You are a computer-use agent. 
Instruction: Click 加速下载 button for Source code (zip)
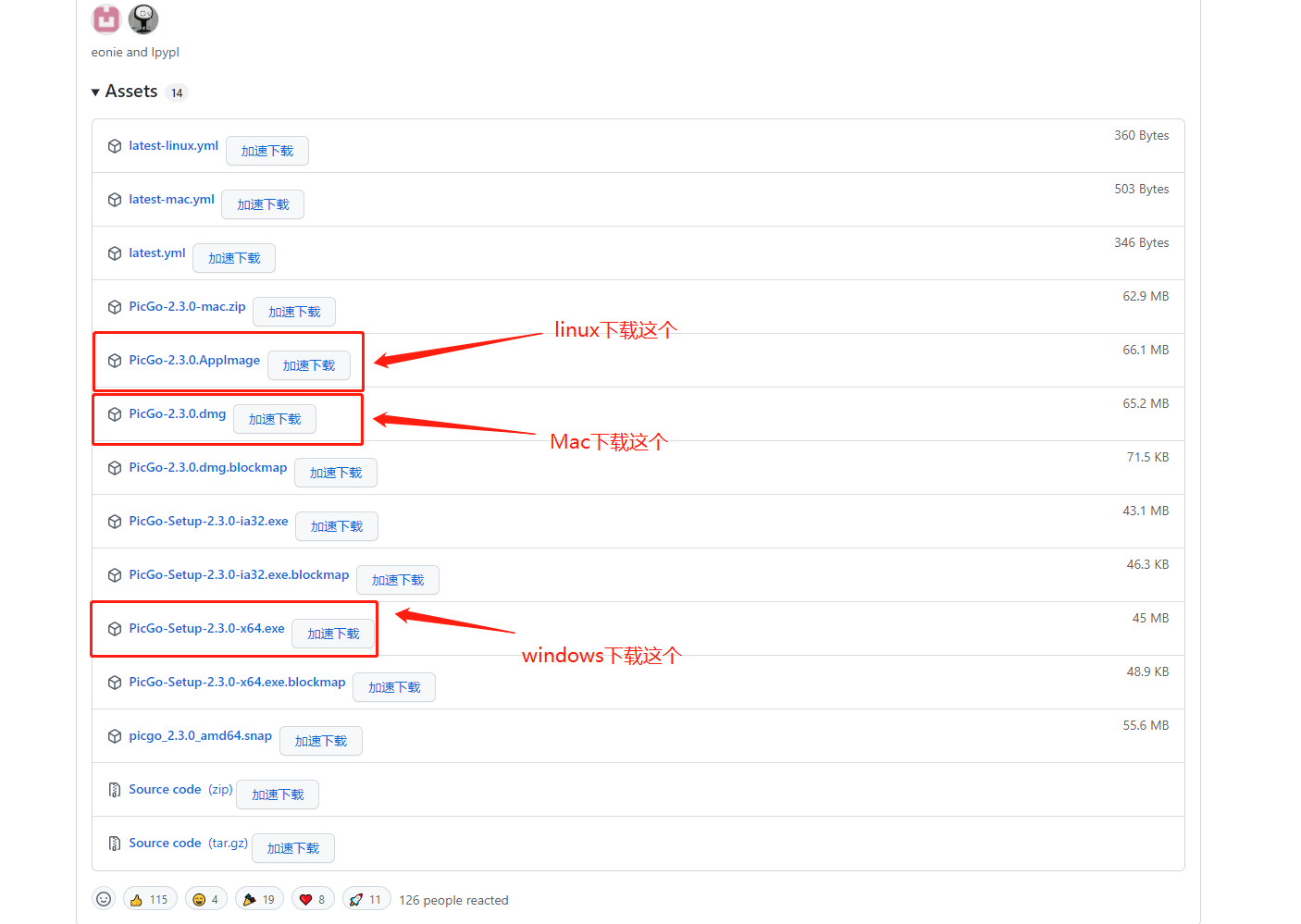[x=278, y=795]
